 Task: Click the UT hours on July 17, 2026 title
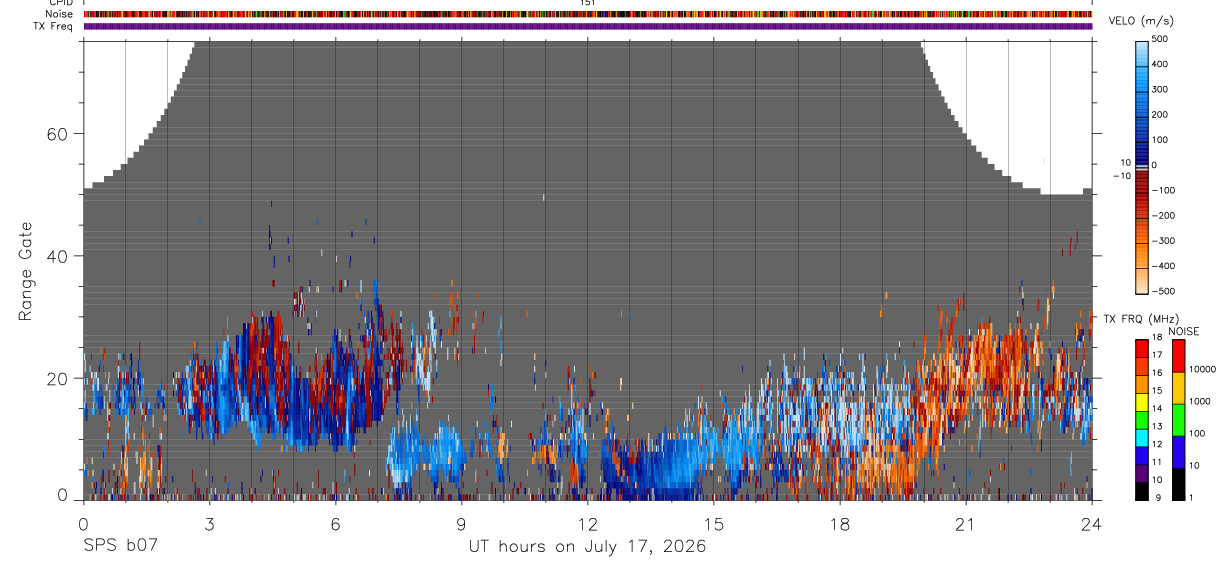[588, 547]
